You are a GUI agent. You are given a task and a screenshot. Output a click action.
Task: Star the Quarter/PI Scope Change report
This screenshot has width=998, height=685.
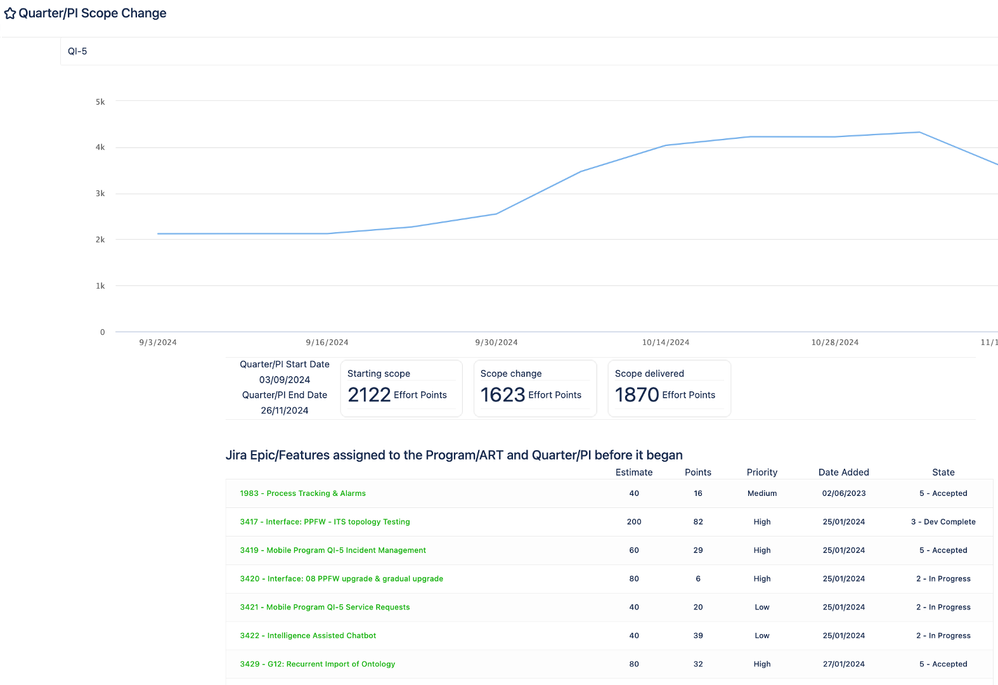[10, 13]
